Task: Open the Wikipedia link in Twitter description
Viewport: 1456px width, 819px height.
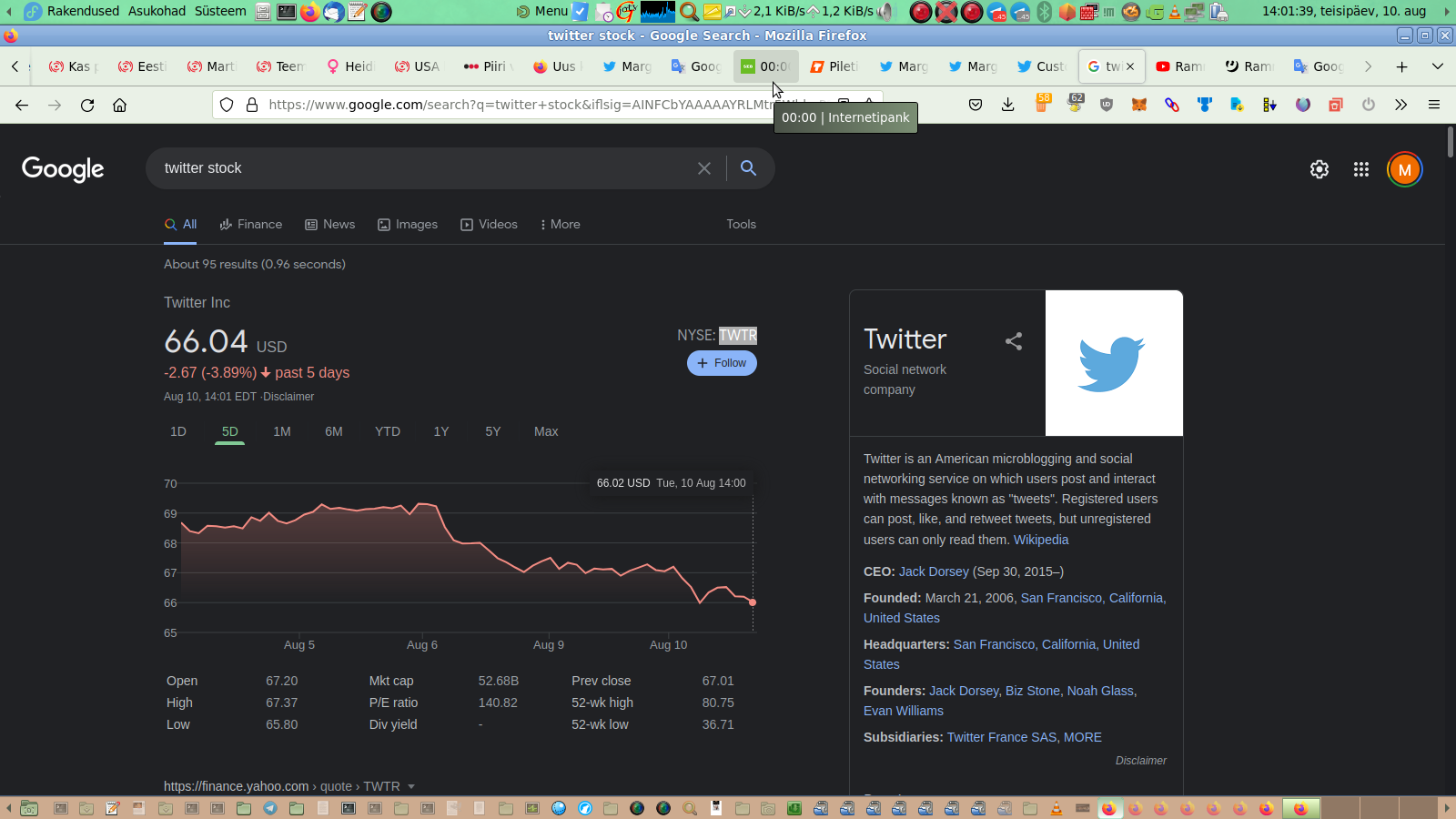Action: 1041,540
